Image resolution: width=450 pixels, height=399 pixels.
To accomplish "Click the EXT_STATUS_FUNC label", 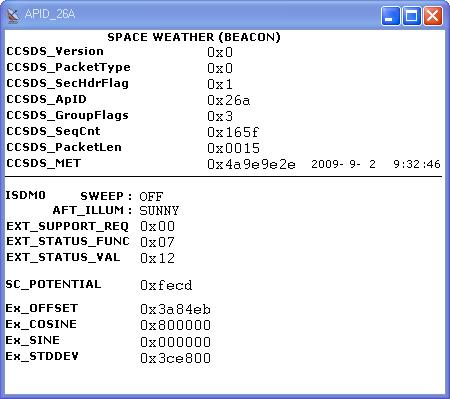I will click(68, 241).
